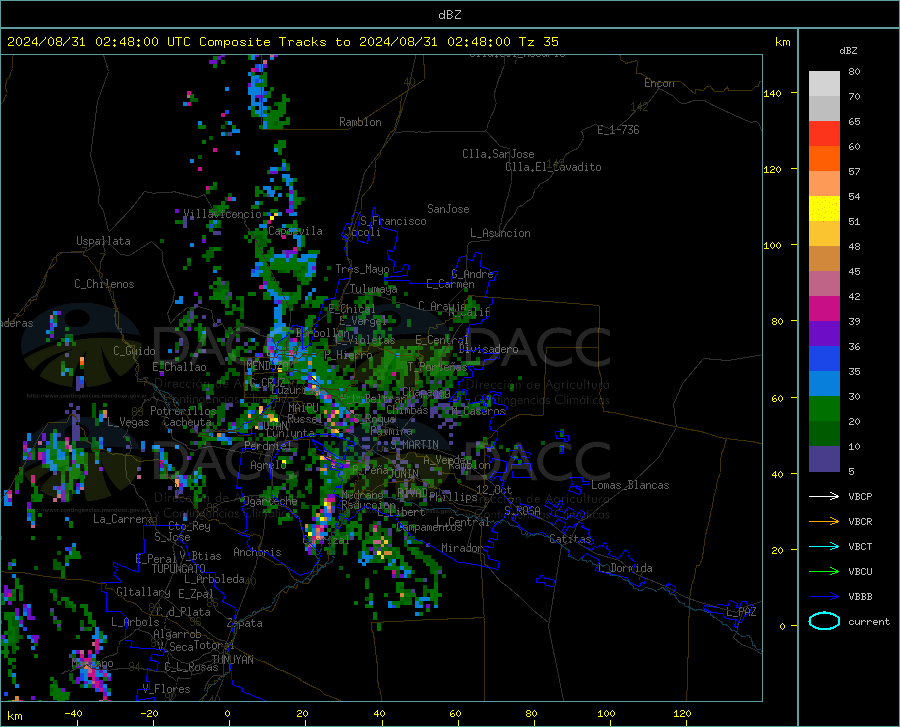Image resolution: width=900 pixels, height=727 pixels.
Task: Click the 'Villavicencio' map label
Action: click(223, 214)
